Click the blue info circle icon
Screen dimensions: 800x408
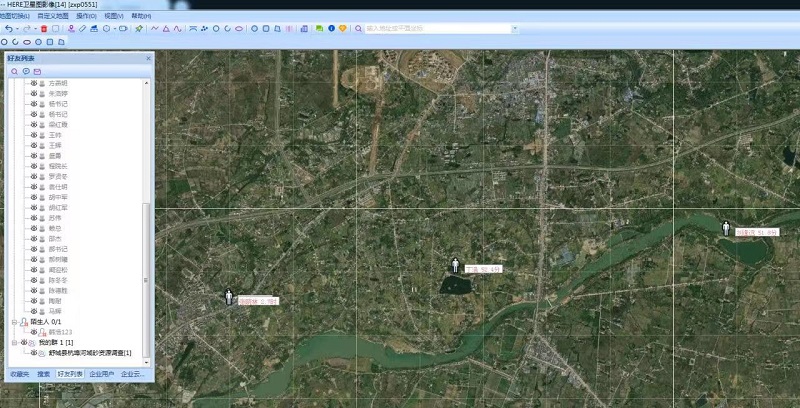tap(330, 29)
